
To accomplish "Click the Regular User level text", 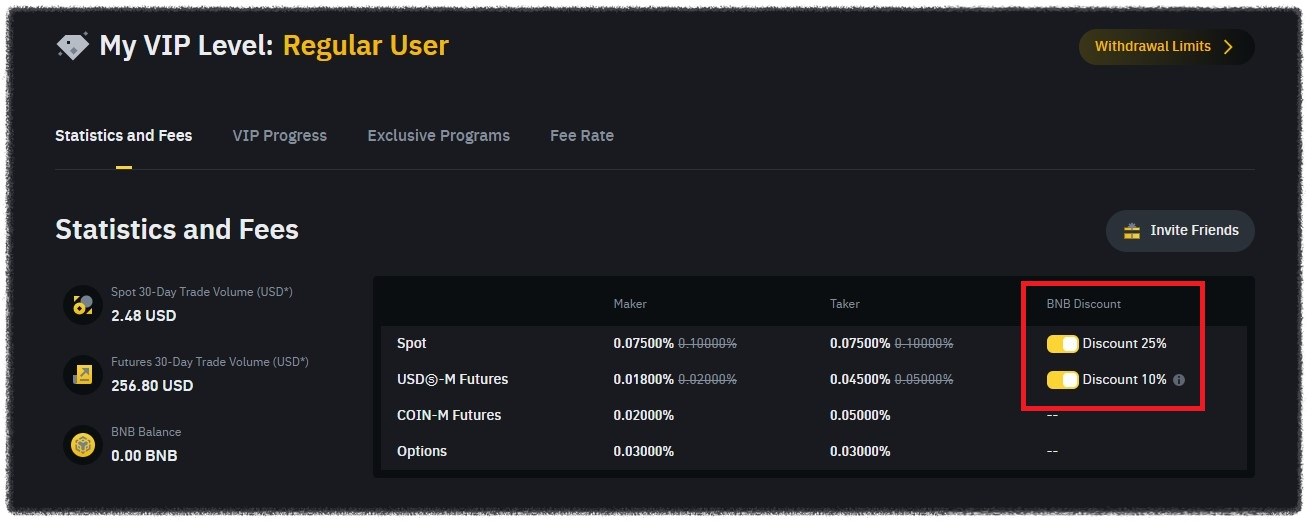I will 366,46.
